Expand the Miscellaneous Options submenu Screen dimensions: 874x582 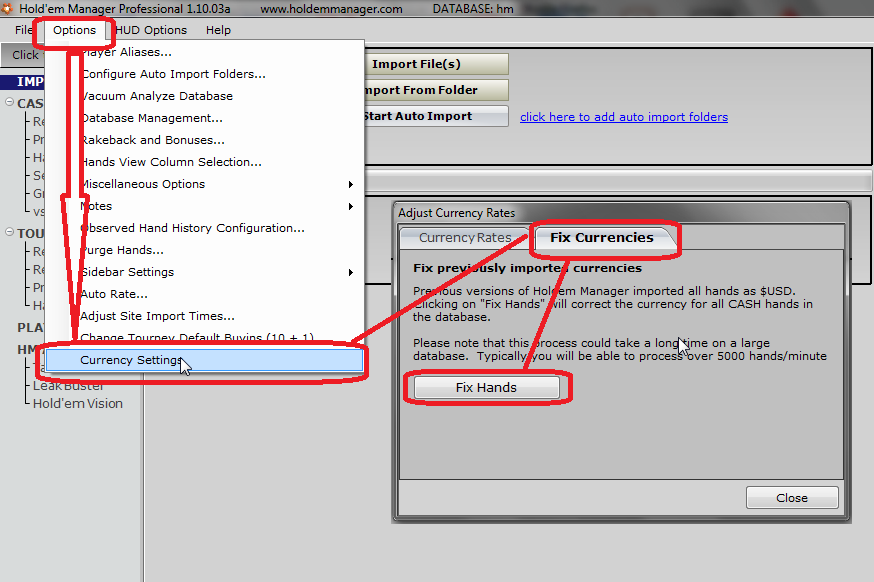click(205, 184)
